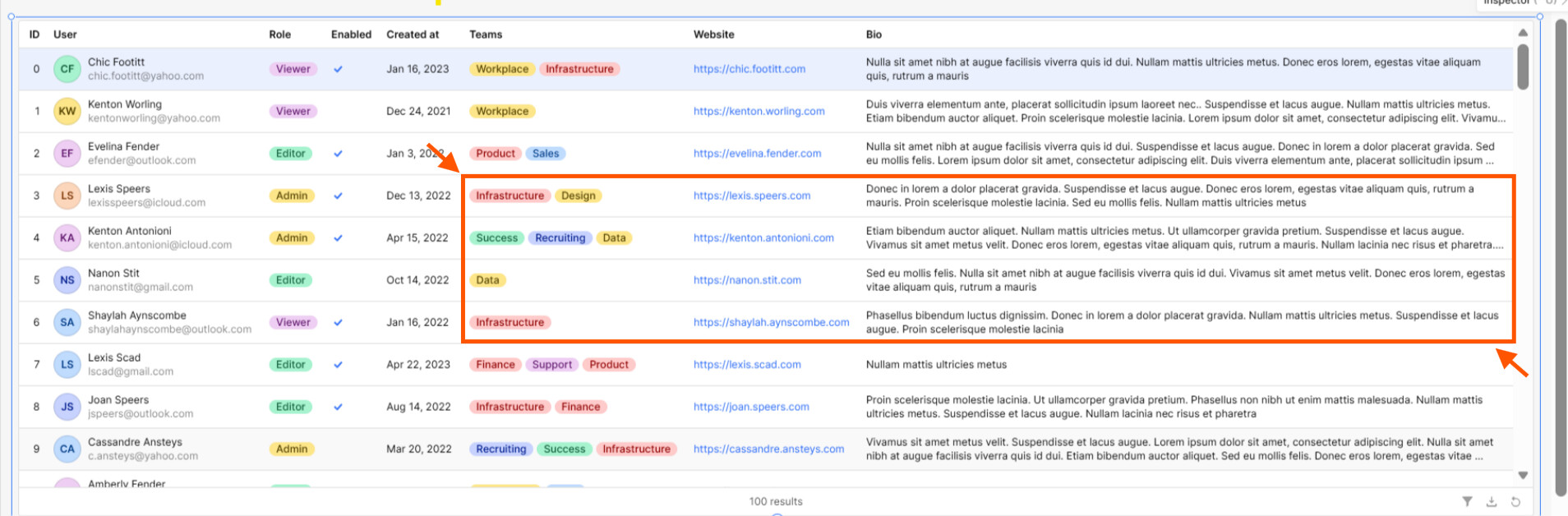Open the Admin role tag for Lexis Speers

point(292,196)
